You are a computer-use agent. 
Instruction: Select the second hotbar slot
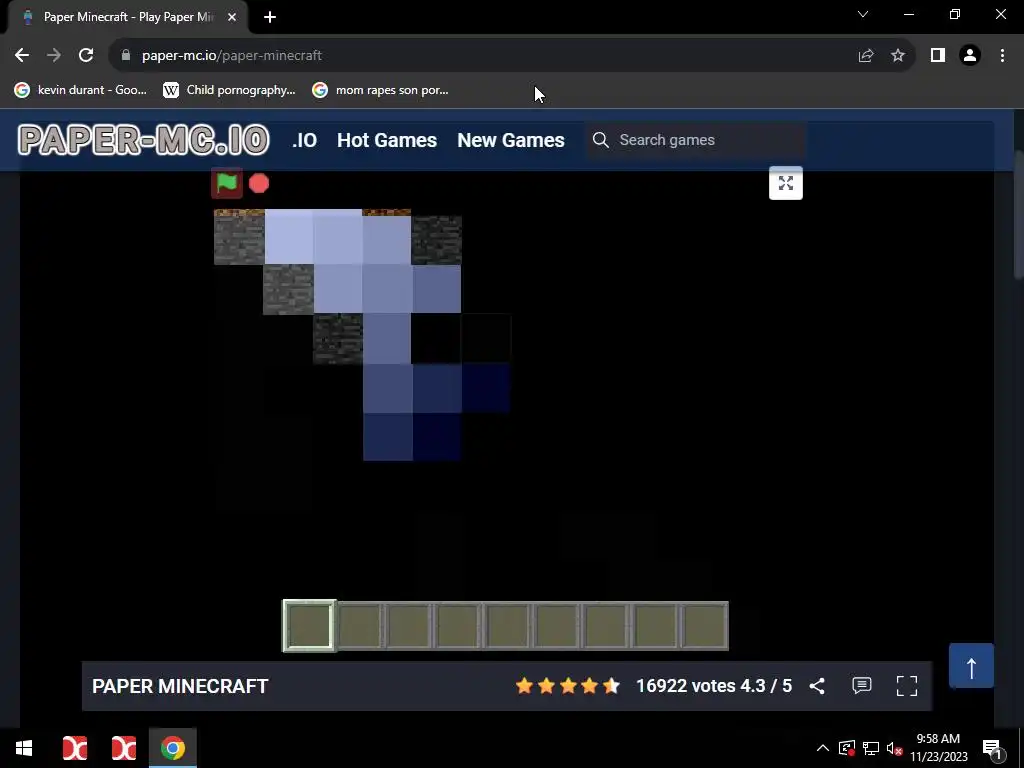coord(359,626)
